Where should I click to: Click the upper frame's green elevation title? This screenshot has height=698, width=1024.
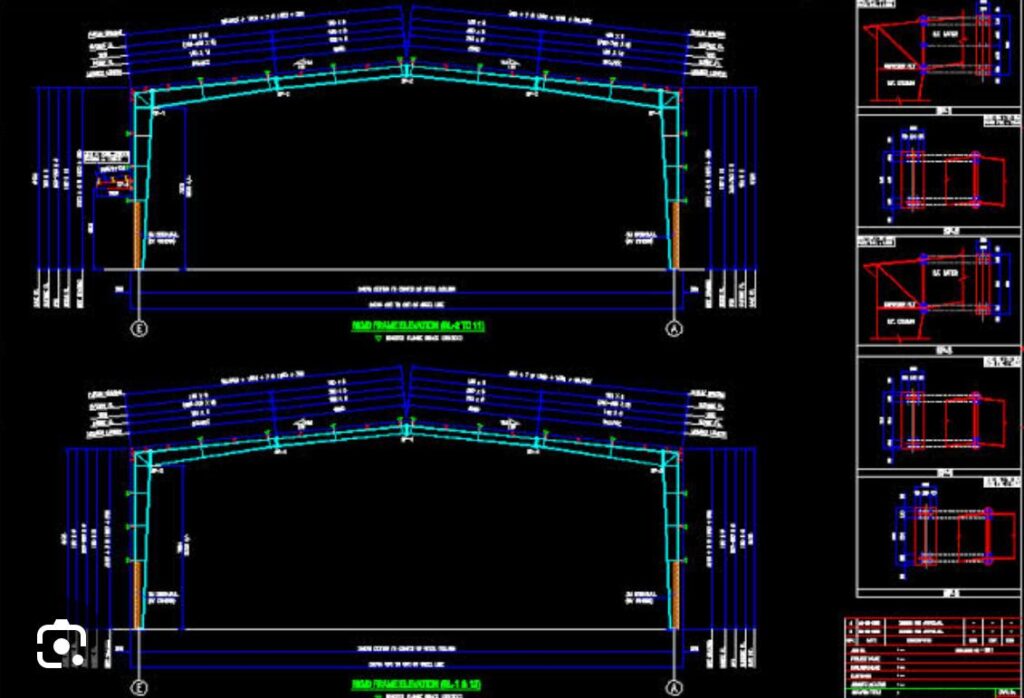[x=418, y=326]
